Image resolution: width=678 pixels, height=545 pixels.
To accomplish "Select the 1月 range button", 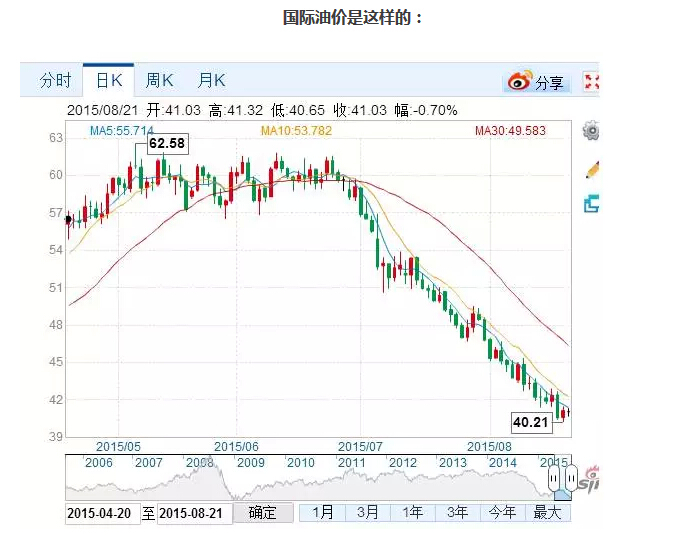I will (323, 512).
